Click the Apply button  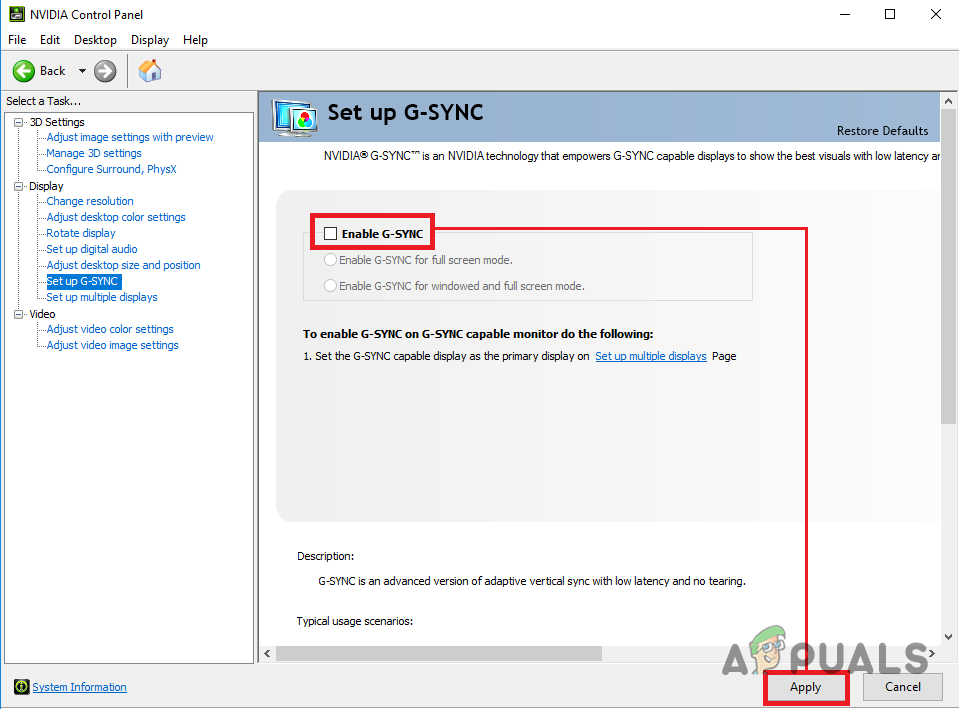click(805, 687)
